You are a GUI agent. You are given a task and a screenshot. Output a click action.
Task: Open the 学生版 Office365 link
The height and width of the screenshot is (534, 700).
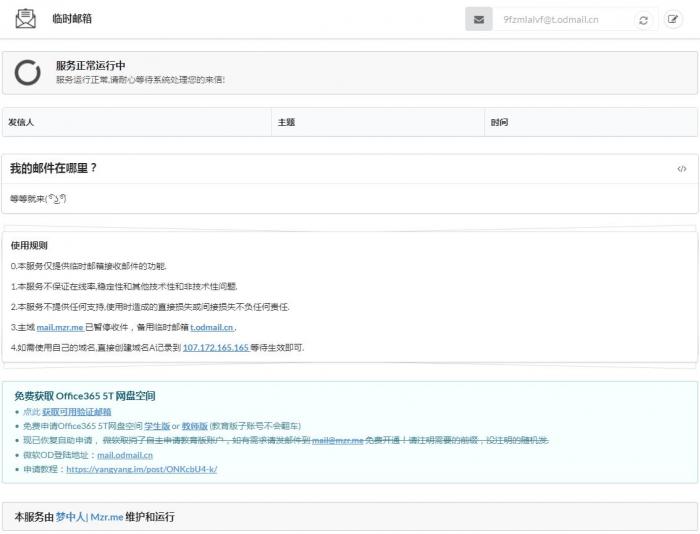pos(157,425)
